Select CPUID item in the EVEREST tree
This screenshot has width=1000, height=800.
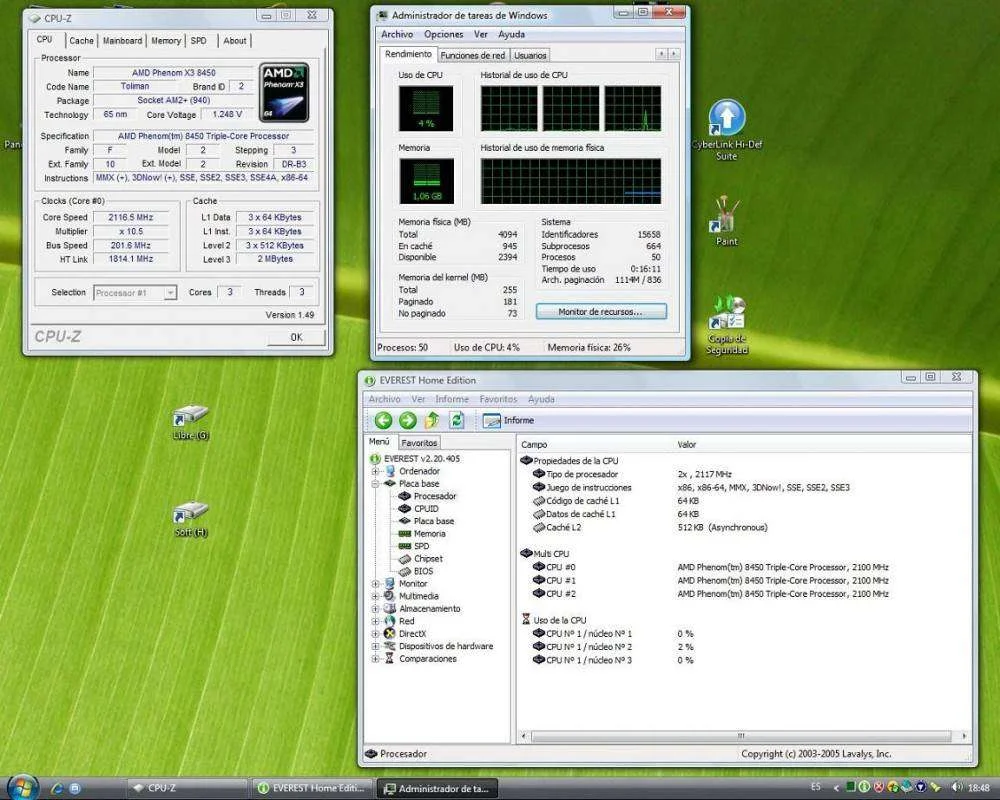[x=426, y=509]
